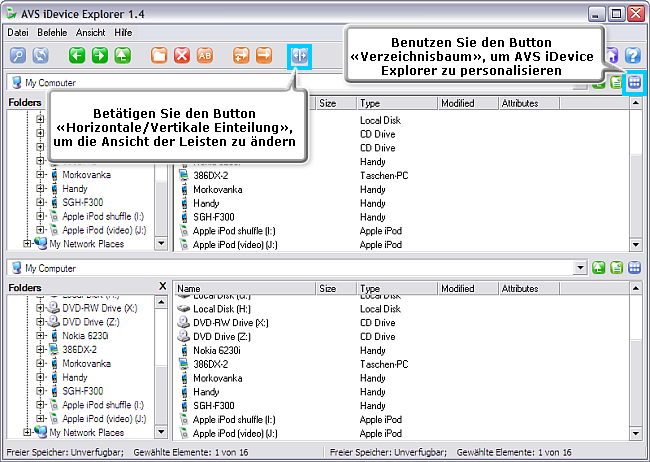Select Morkovanka in the upper file list
Image resolution: width=650 pixels, height=462 pixels.
pos(218,190)
